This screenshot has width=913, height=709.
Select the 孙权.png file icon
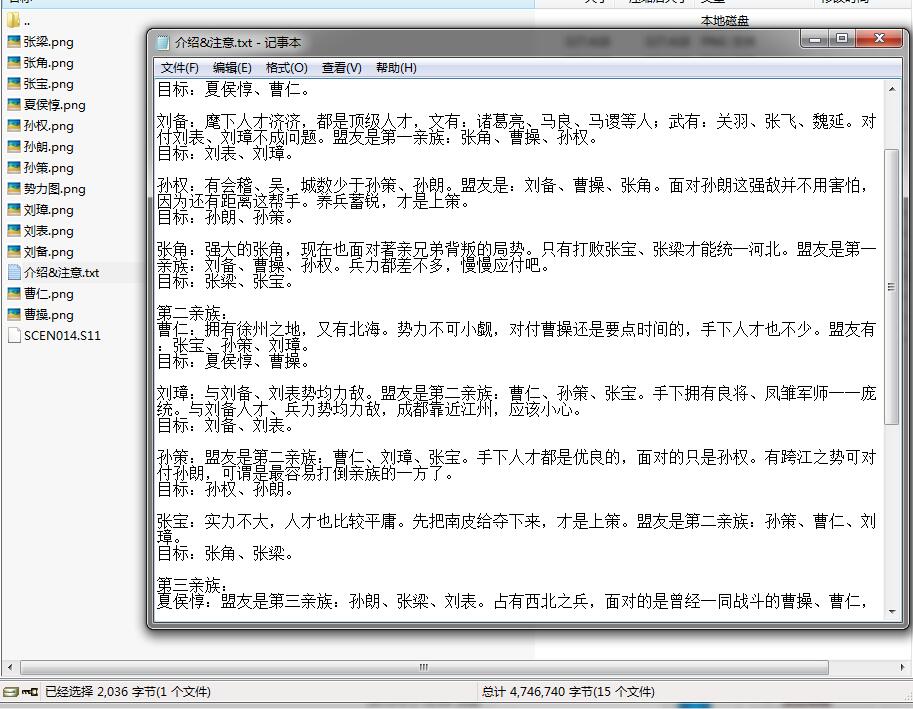14,126
